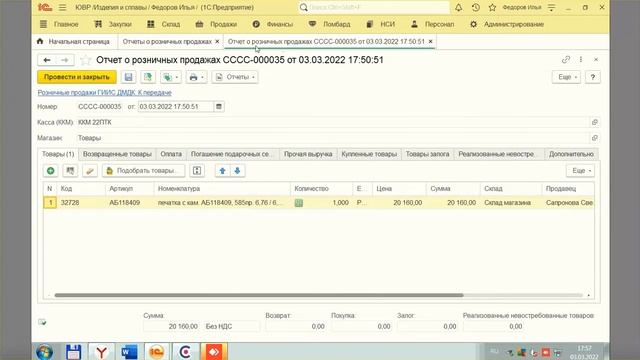Switch to Начальная страница tab

(x=74, y=42)
